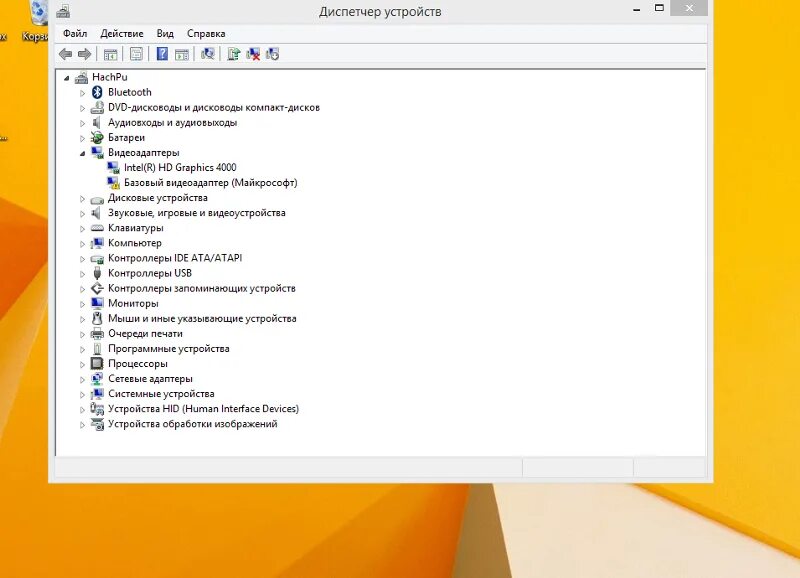Collapse the Видеоадаптеры category arrow
Screen dimensions: 800x578
pyautogui.click(x=83, y=153)
